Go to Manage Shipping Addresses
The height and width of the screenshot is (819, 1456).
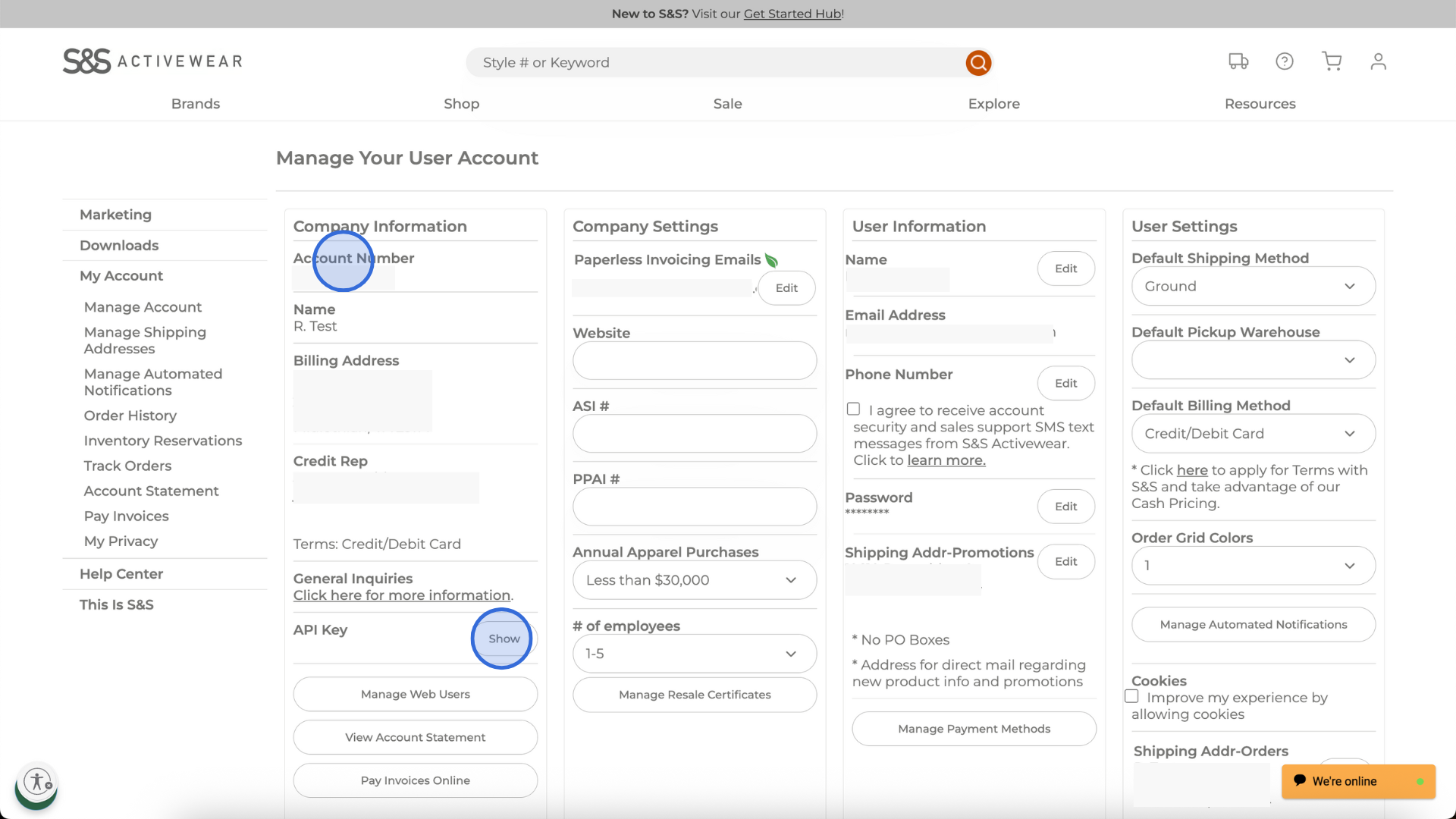[x=145, y=340]
